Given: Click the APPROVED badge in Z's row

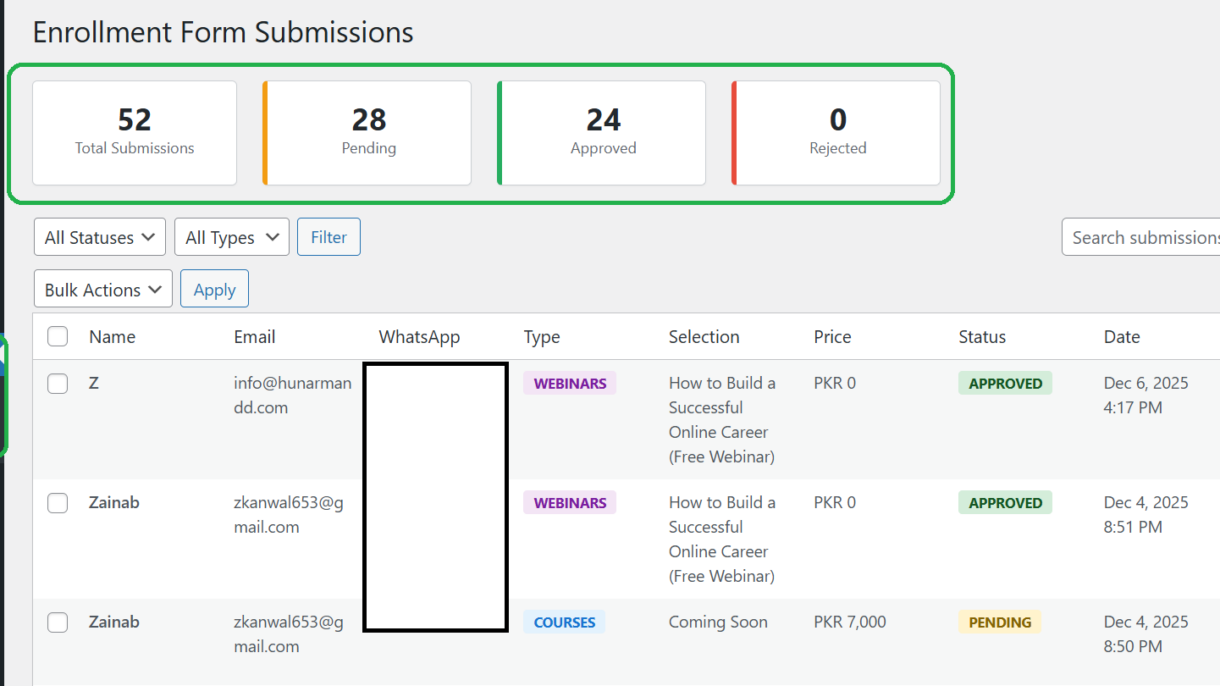Looking at the screenshot, I should (x=1005, y=384).
